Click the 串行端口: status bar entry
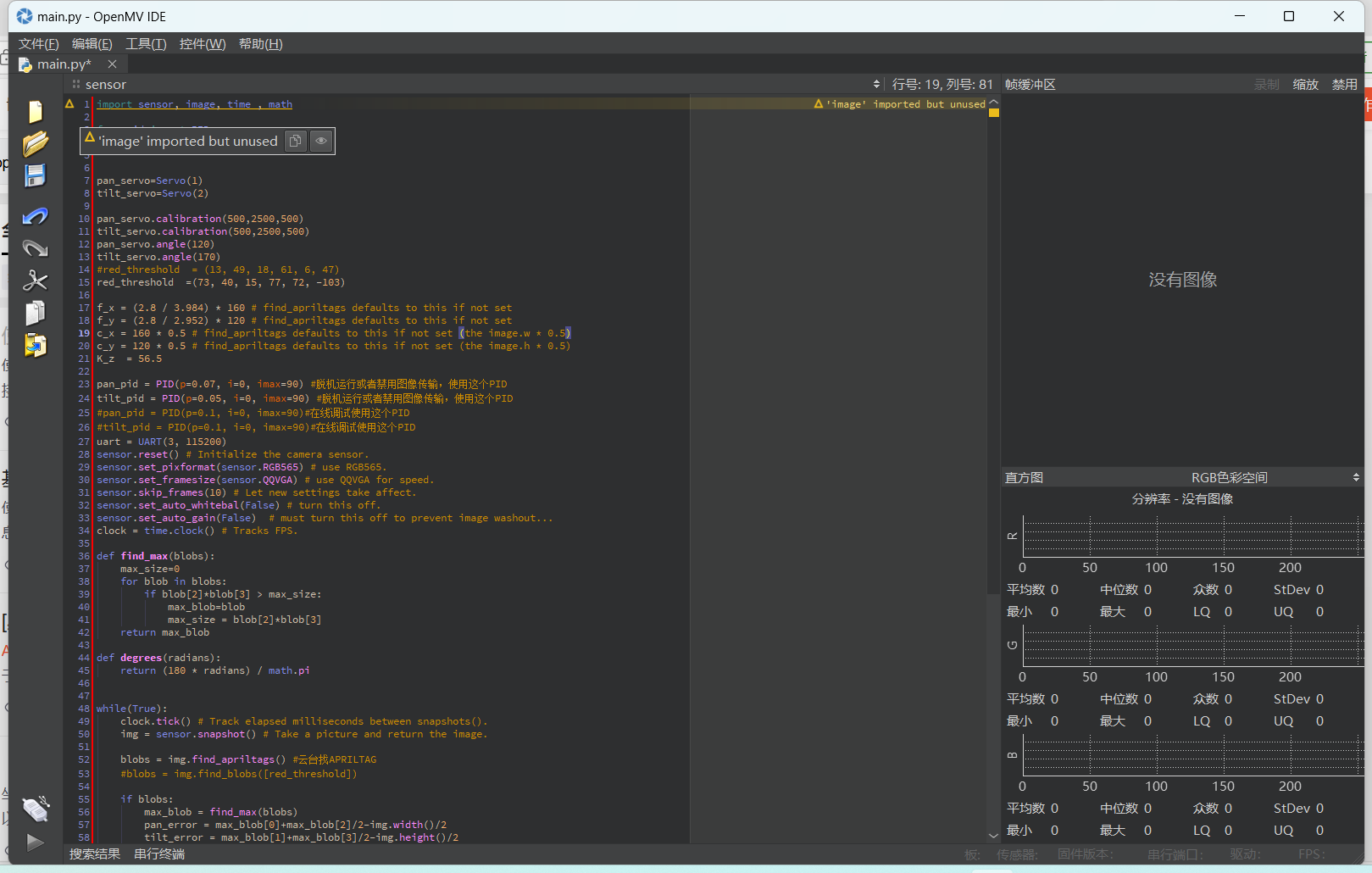 pos(1175,854)
